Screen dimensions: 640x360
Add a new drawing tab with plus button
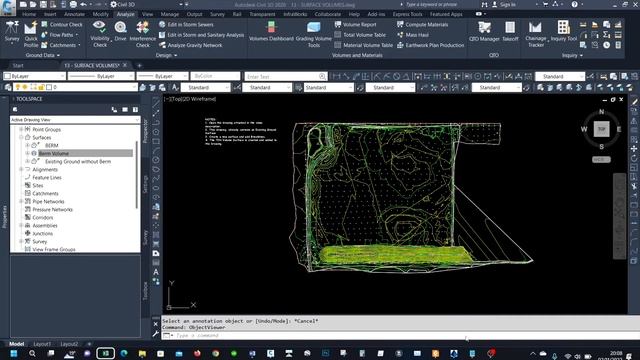tap(139, 65)
